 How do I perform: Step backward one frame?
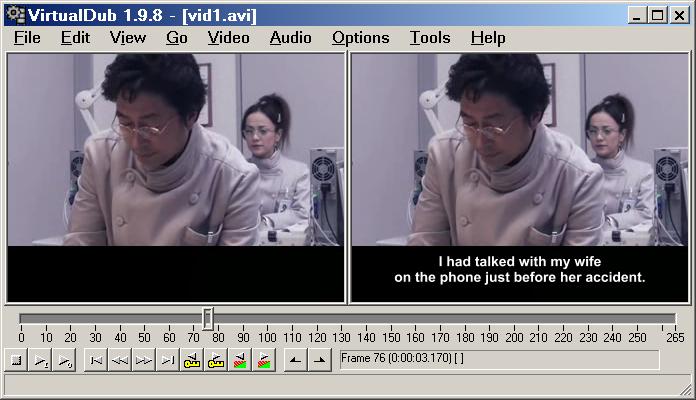(119, 360)
